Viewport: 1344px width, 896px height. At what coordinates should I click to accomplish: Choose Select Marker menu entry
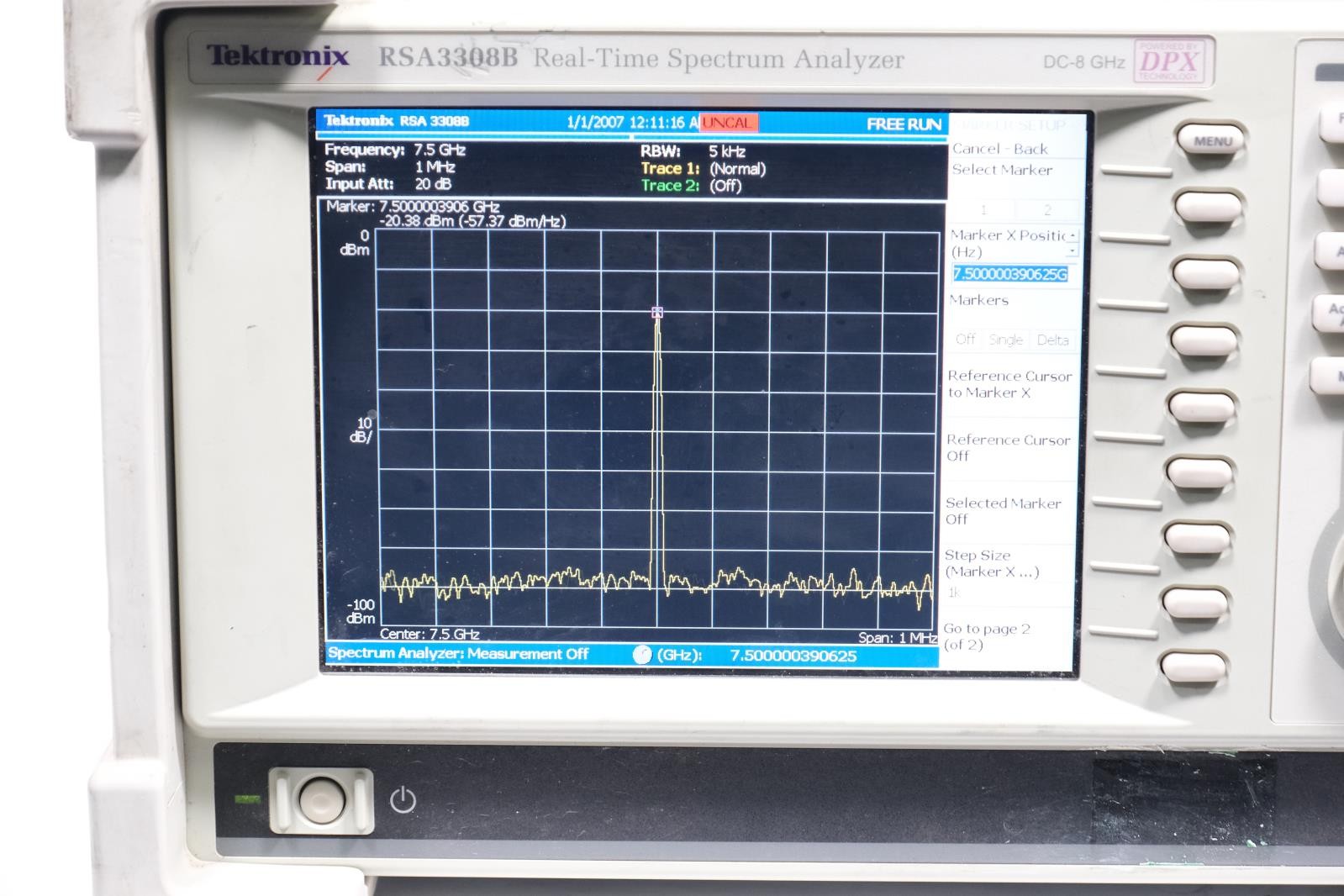[x=1002, y=170]
